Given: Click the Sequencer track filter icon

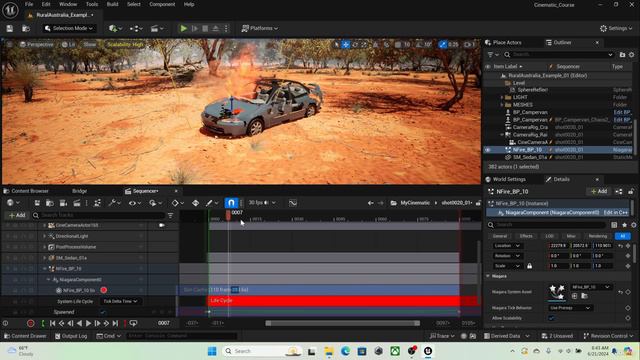Looking at the screenshot, I should click(171, 216).
